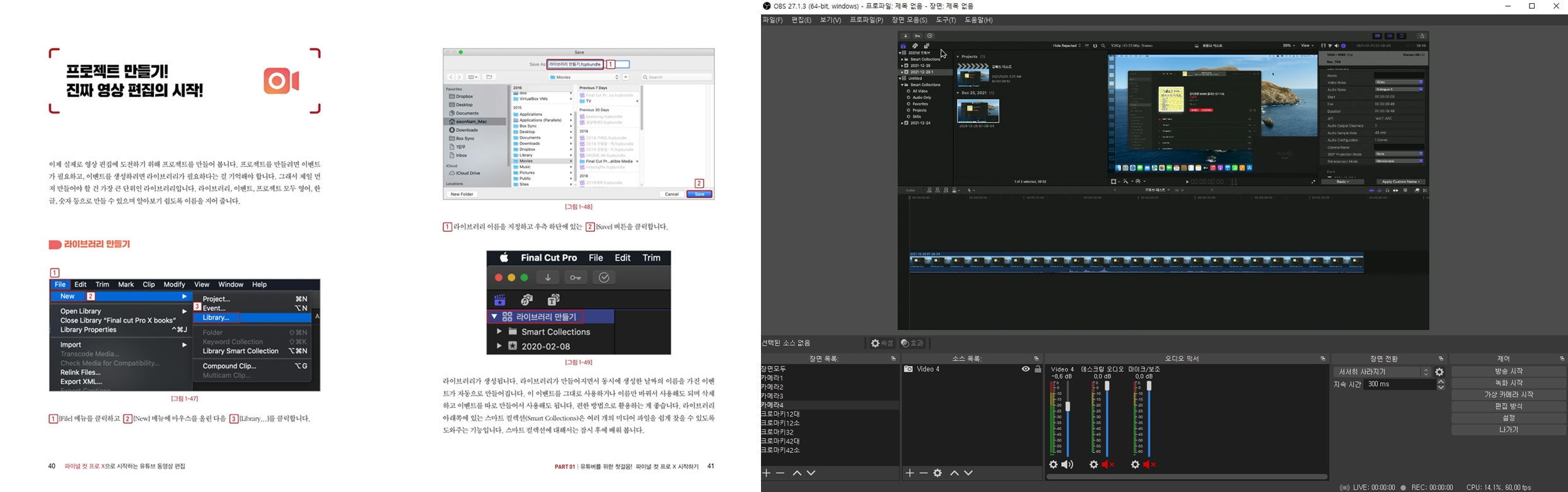This screenshot has width=1568, height=492.
Task: Click the audio mixer horizontal scrollbar
Action: click(x=1187, y=478)
